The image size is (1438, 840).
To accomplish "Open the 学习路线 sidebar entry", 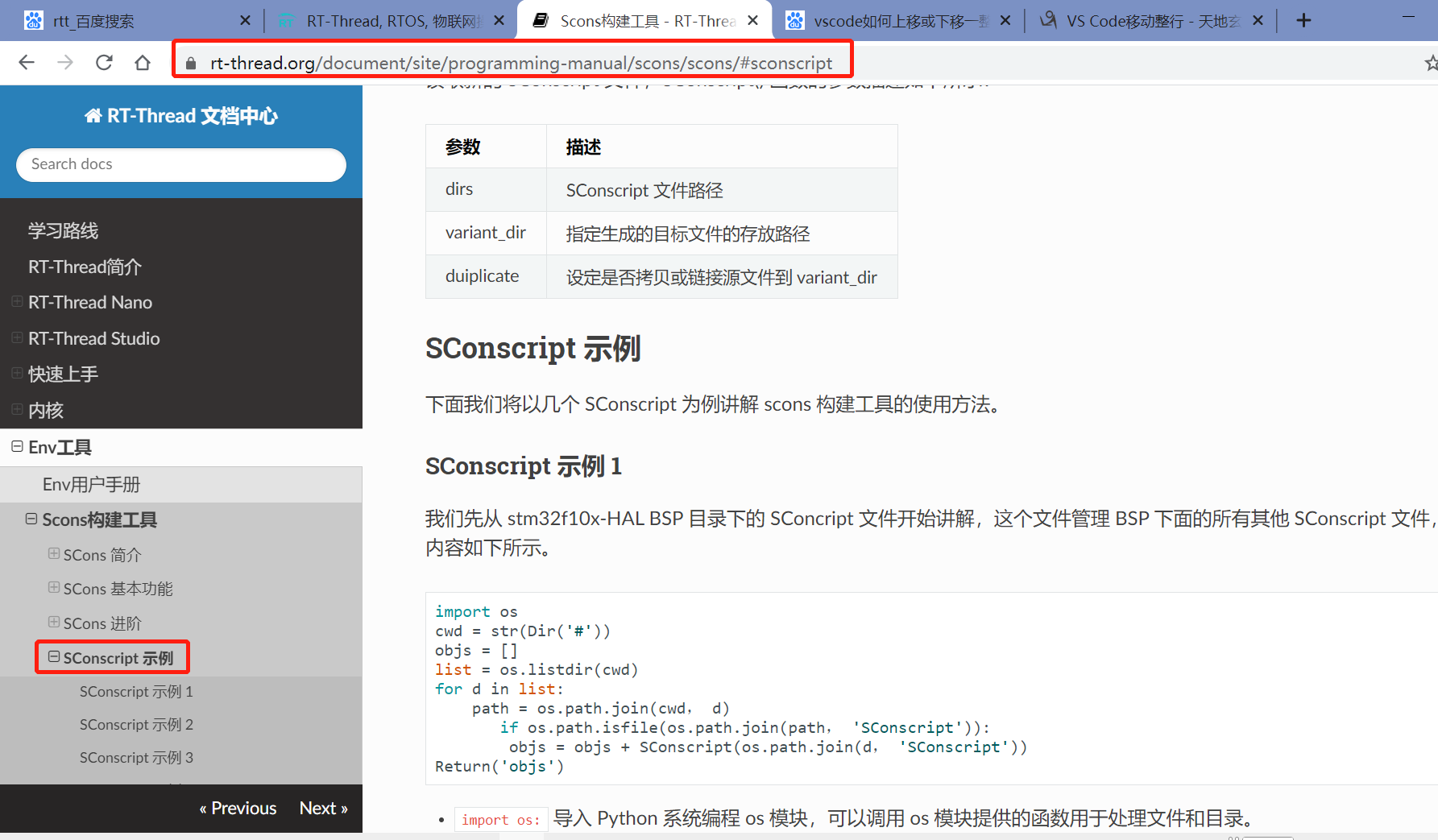I will point(63,231).
